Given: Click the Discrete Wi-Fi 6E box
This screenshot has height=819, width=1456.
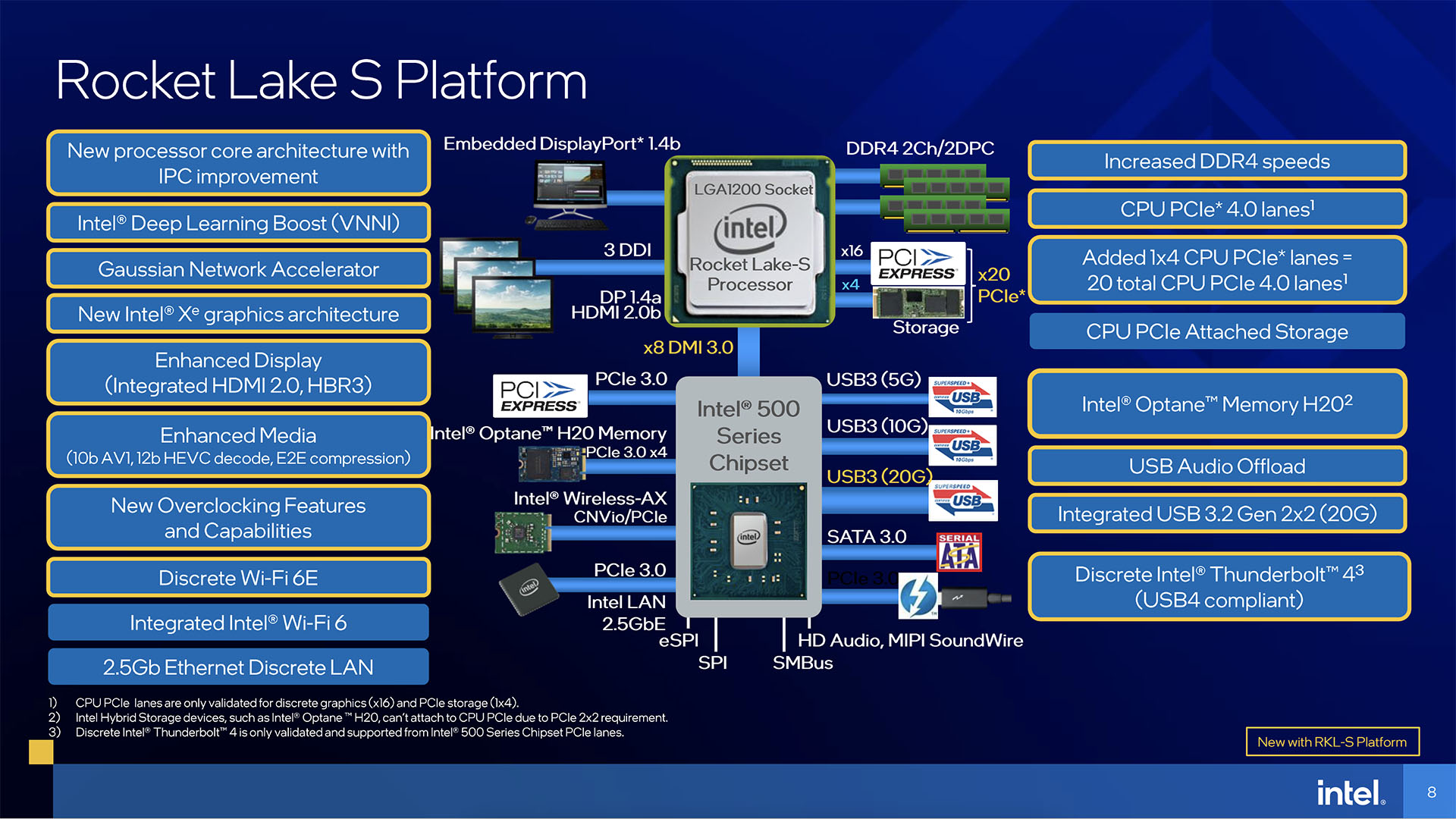Looking at the screenshot, I should [238, 578].
